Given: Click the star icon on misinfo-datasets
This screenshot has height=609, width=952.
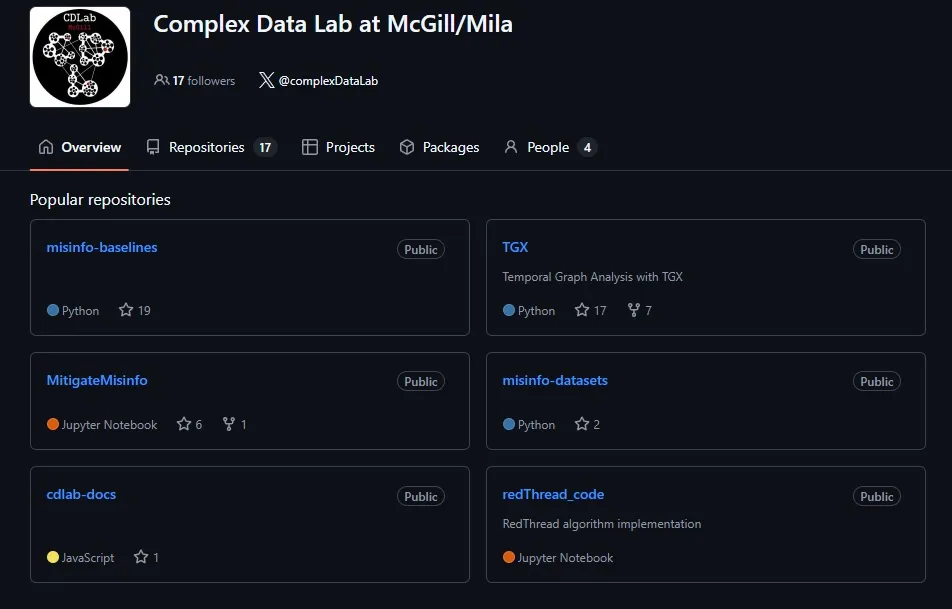Looking at the screenshot, I should coord(582,424).
